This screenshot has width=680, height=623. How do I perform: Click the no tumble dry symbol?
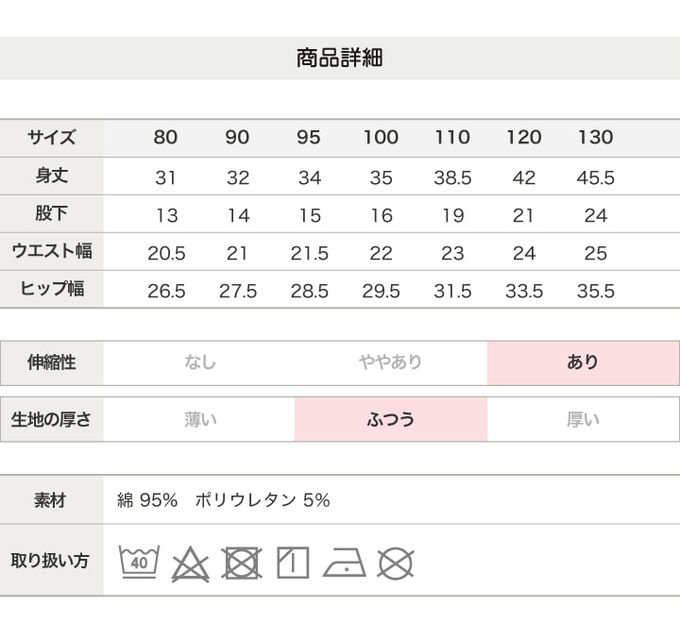(241, 562)
